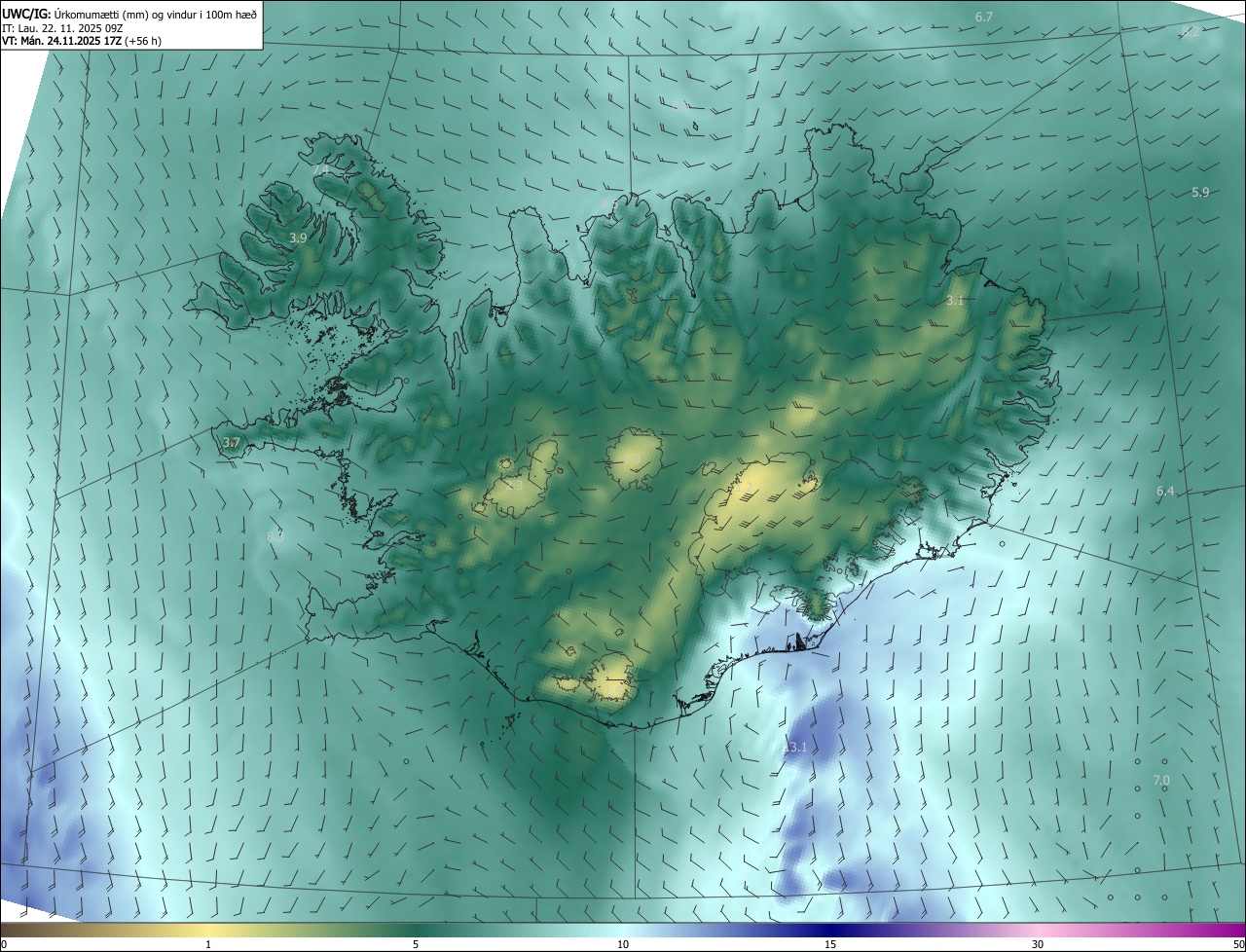Viewport: 1246px width, 952px height.
Task: Click the 8.3 value label in Faxaflói bay
Action: click(275, 535)
